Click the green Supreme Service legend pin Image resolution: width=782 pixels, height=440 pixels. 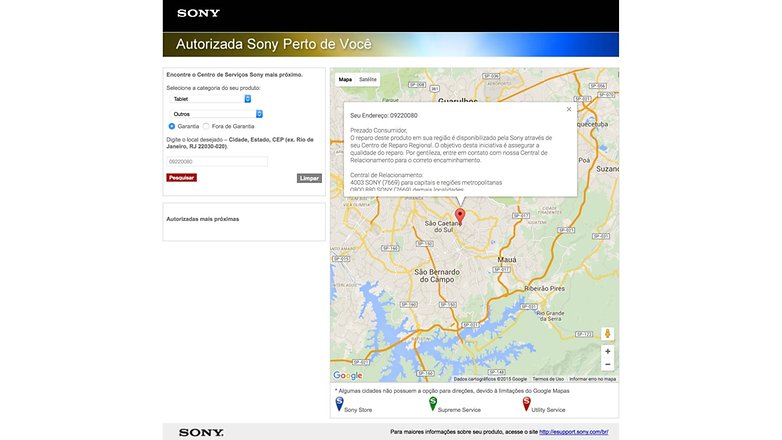(433, 404)
